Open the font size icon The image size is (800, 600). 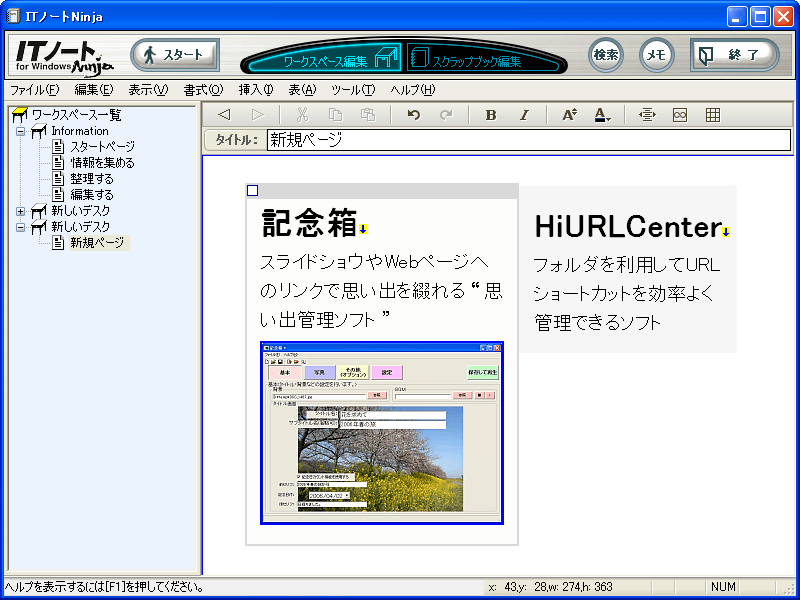569,115
